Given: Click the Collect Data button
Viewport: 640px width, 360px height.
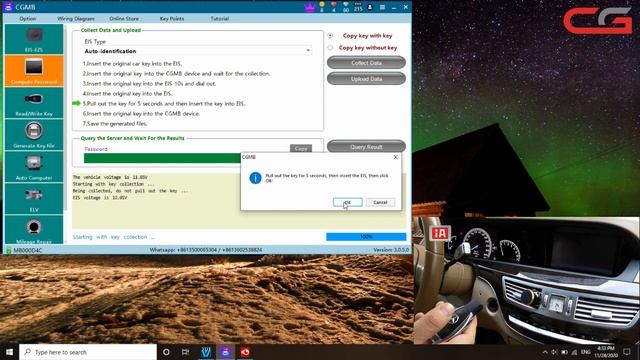Looking at the screenshot, I should (x=366, y=63).
